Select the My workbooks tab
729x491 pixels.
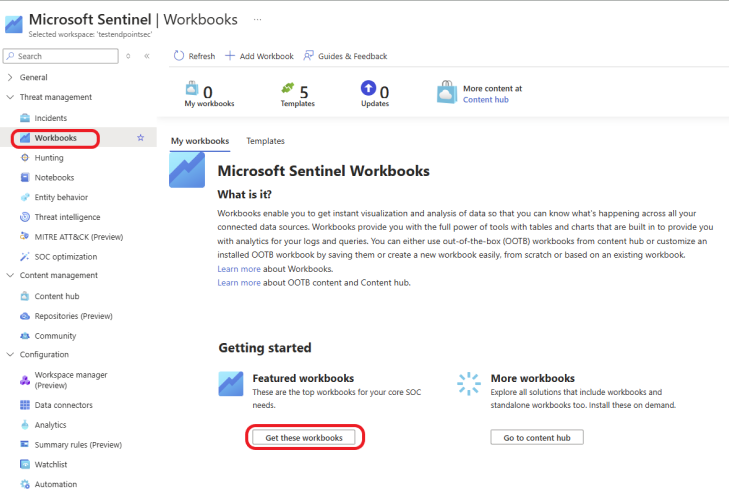pos(200,141)
